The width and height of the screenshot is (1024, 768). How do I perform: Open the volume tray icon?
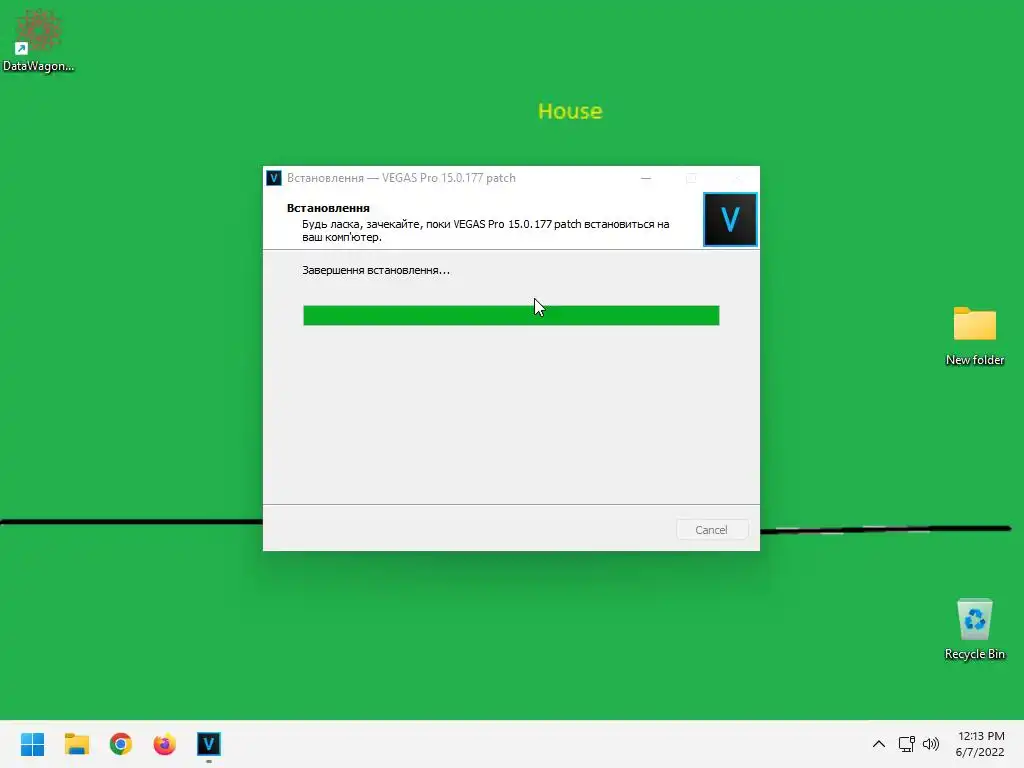[931, 744]
